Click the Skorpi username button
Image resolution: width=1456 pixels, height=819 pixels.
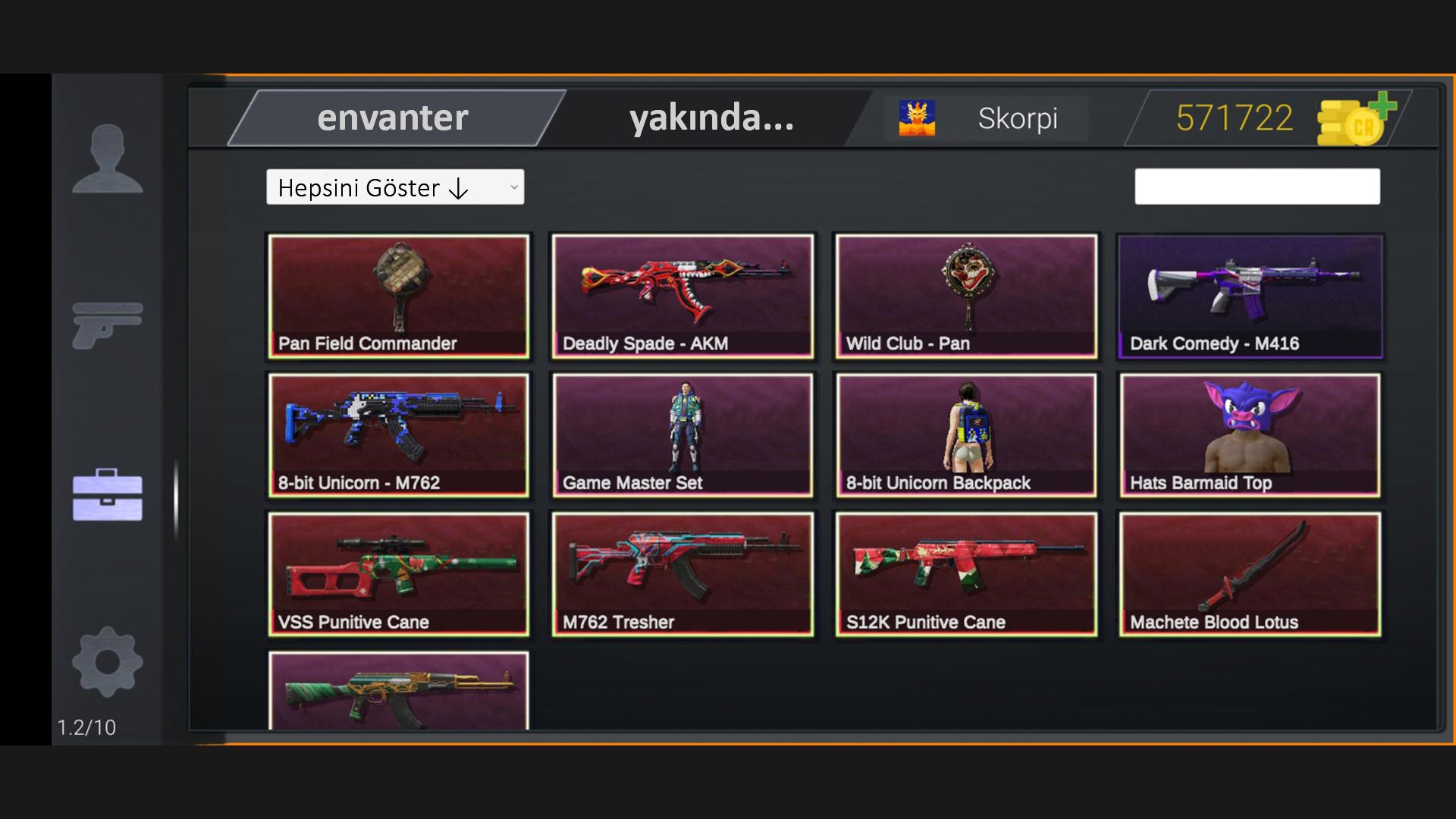(1017, 118)
